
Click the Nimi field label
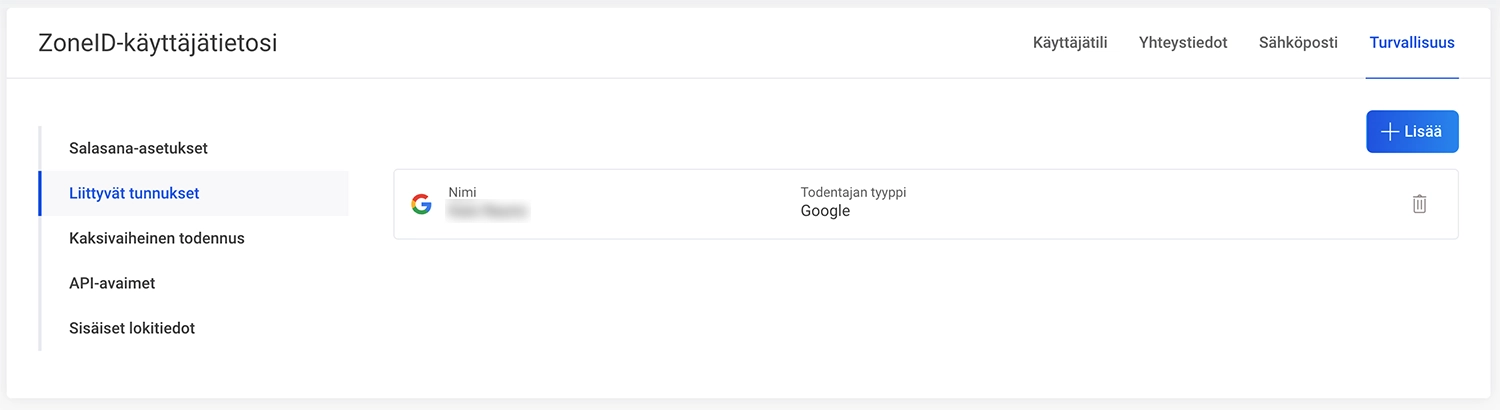[x=462, y=192]
